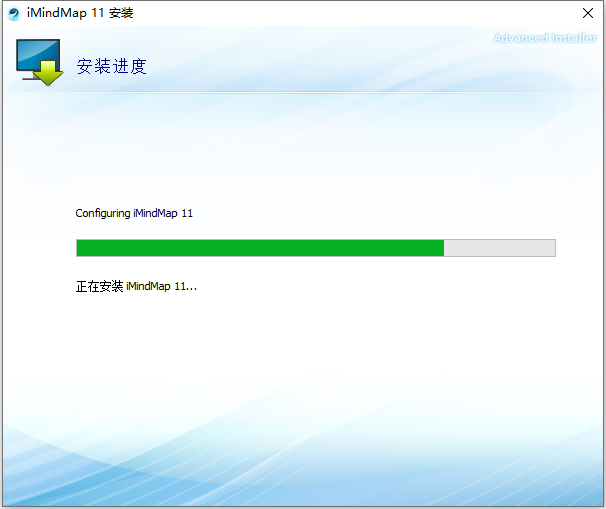Click the word Configuring above progress bar
Viewport: 606px width, 509px height.
coord(103,213)
